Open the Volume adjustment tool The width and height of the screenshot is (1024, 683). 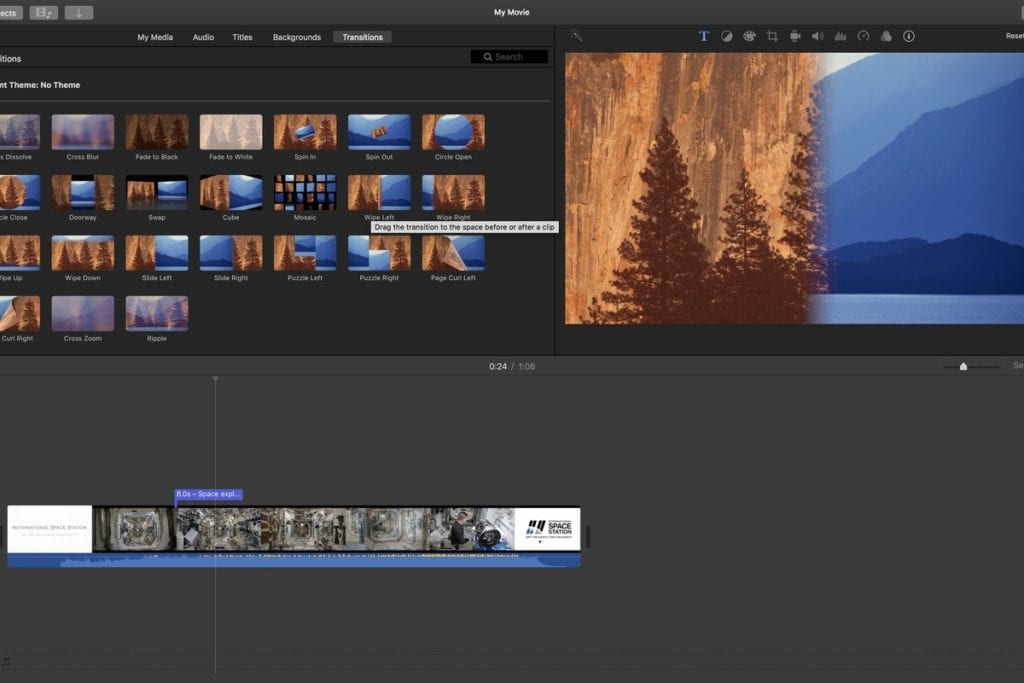coord(818,36)
